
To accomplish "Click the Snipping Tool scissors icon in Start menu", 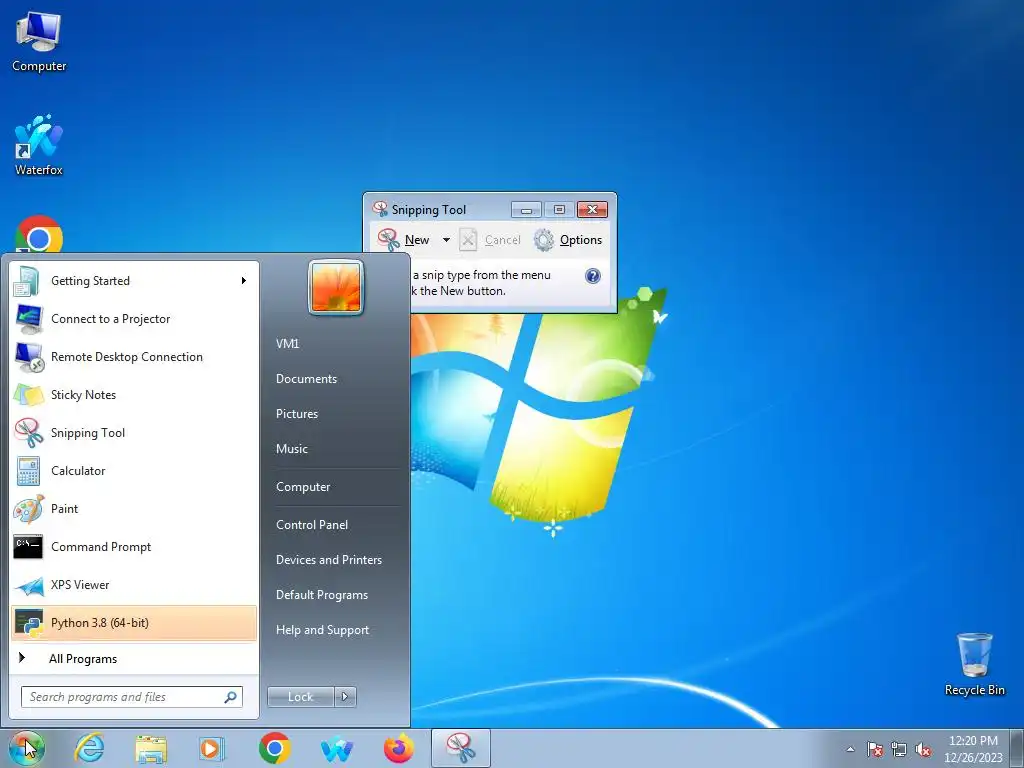I will coord(28,433).
